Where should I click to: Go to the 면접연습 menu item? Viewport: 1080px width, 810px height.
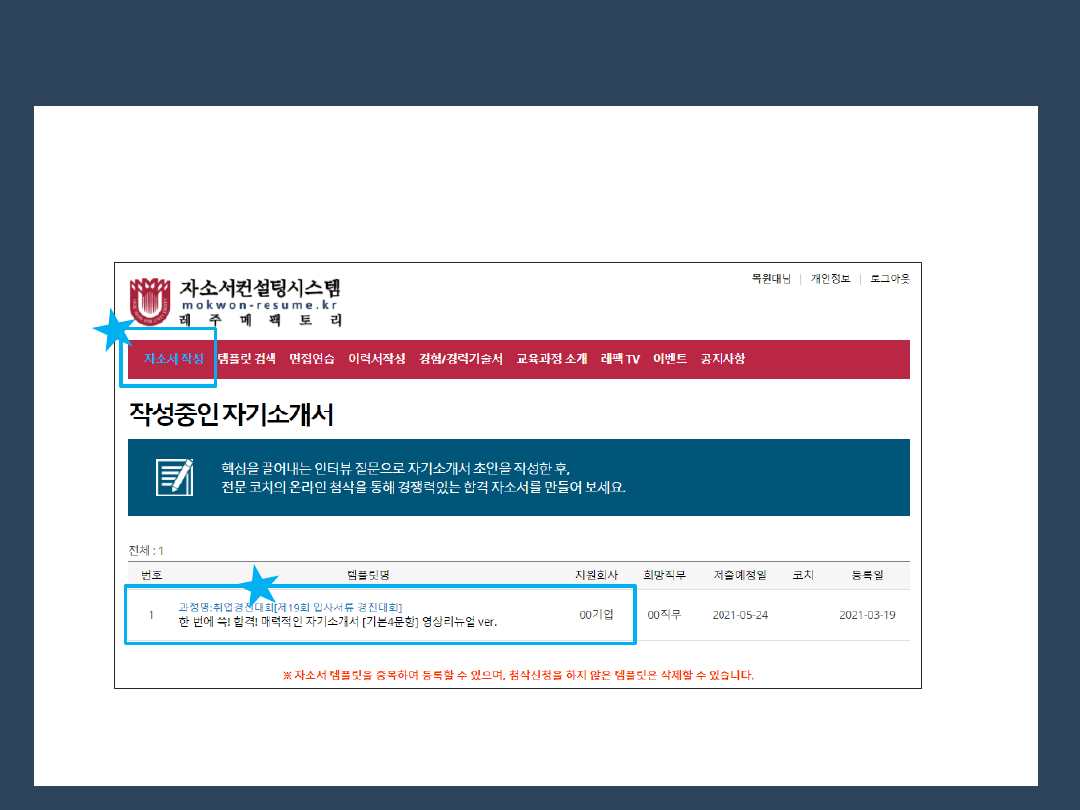pos(312,359)
